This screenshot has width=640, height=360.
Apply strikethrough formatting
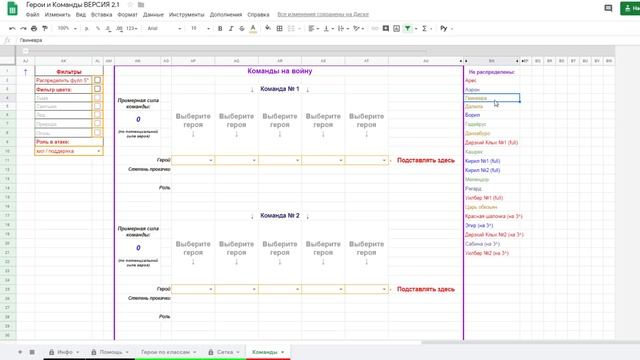click(x=242, y=29)
